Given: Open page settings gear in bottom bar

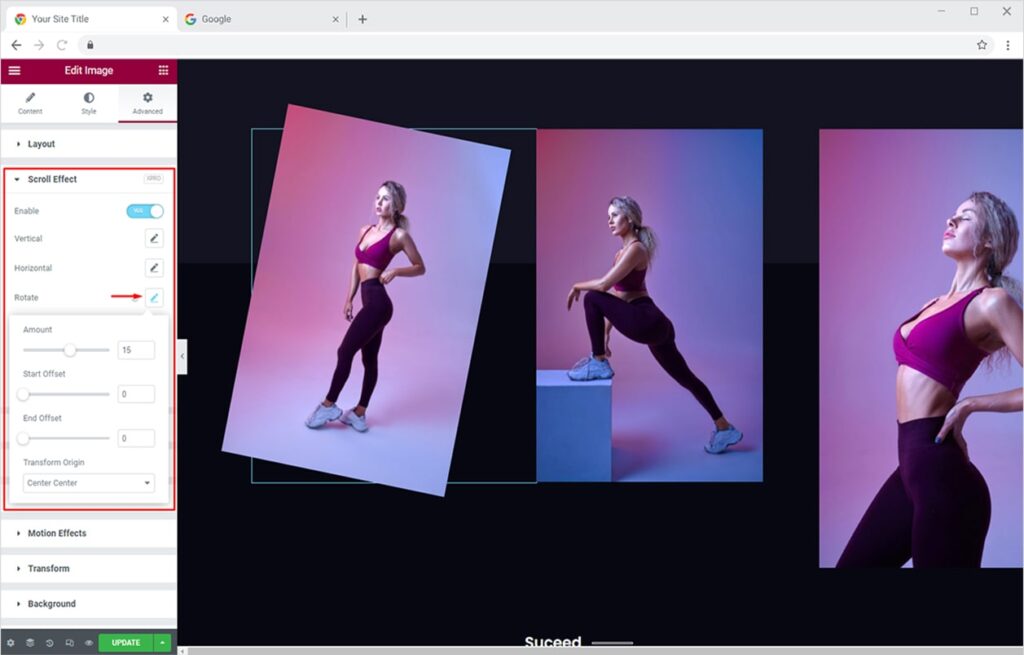Looking at the screenshot, I should tap(11, 643).
